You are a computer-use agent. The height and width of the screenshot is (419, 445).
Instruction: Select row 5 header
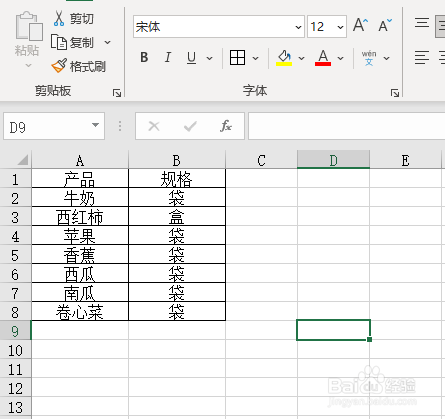point(15,255)
